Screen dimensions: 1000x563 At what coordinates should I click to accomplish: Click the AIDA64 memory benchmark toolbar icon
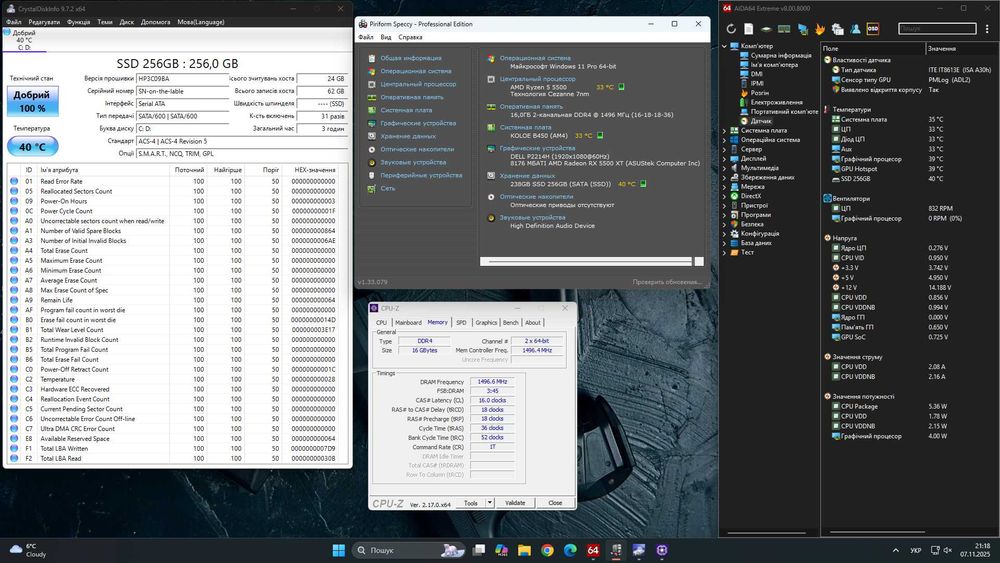[784, 29]
